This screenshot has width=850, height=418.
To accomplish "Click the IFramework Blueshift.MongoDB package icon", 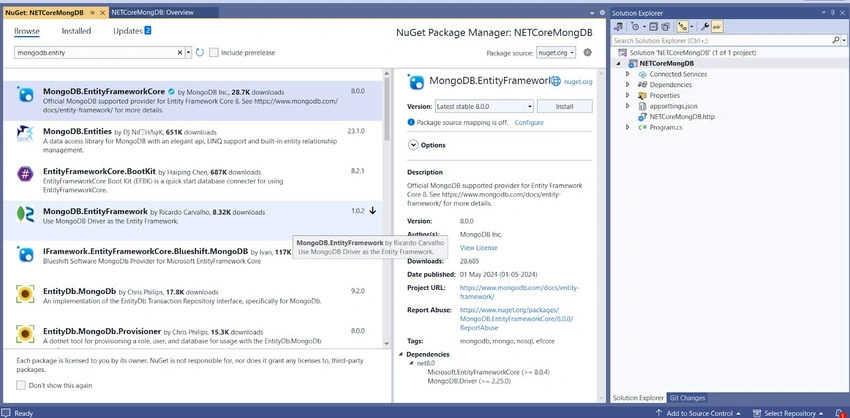I will (x=25, y=254).
